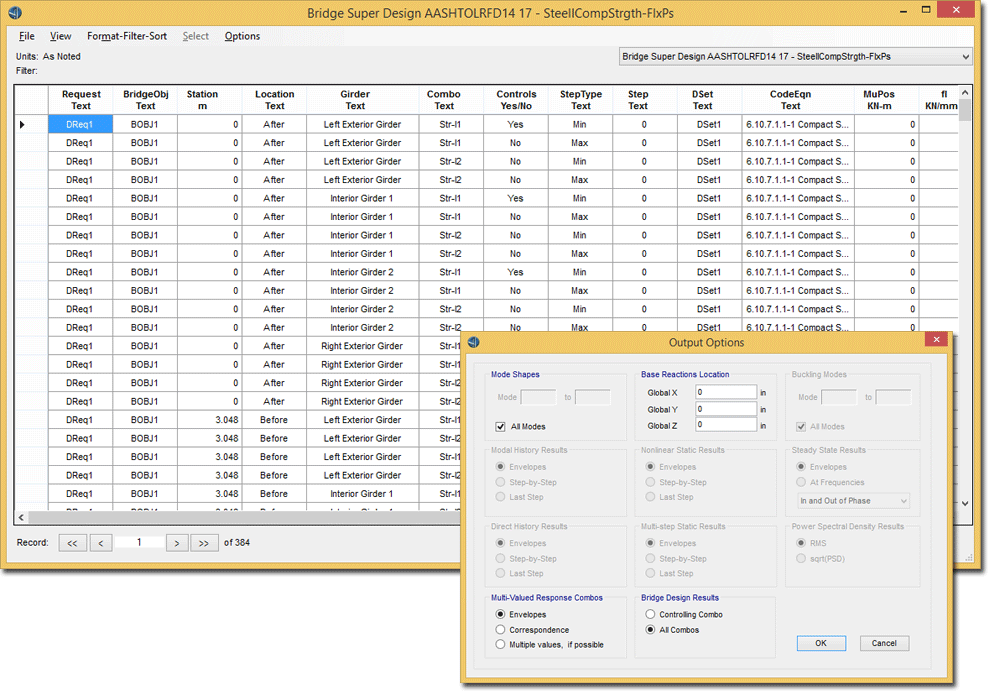Jump to last record using >> button

[x=203, y=543]
